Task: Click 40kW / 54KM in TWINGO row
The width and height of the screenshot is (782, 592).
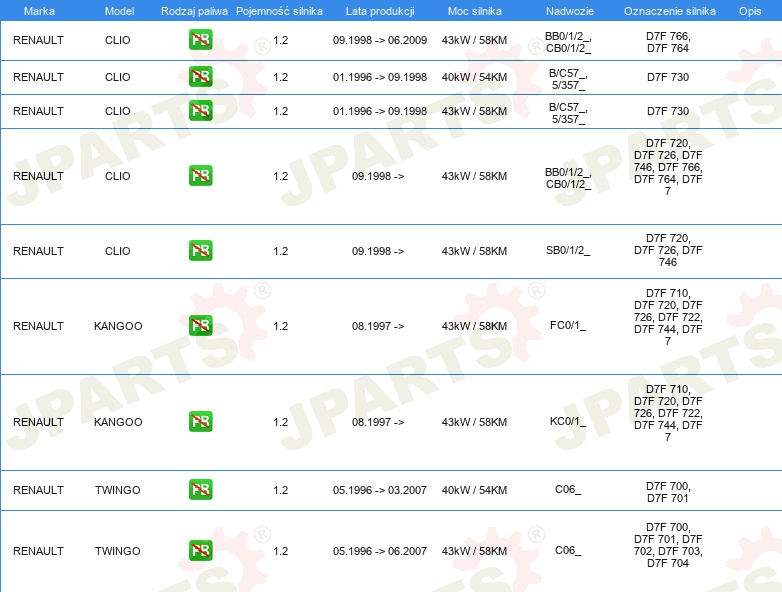Action: (x=474, y=490)
